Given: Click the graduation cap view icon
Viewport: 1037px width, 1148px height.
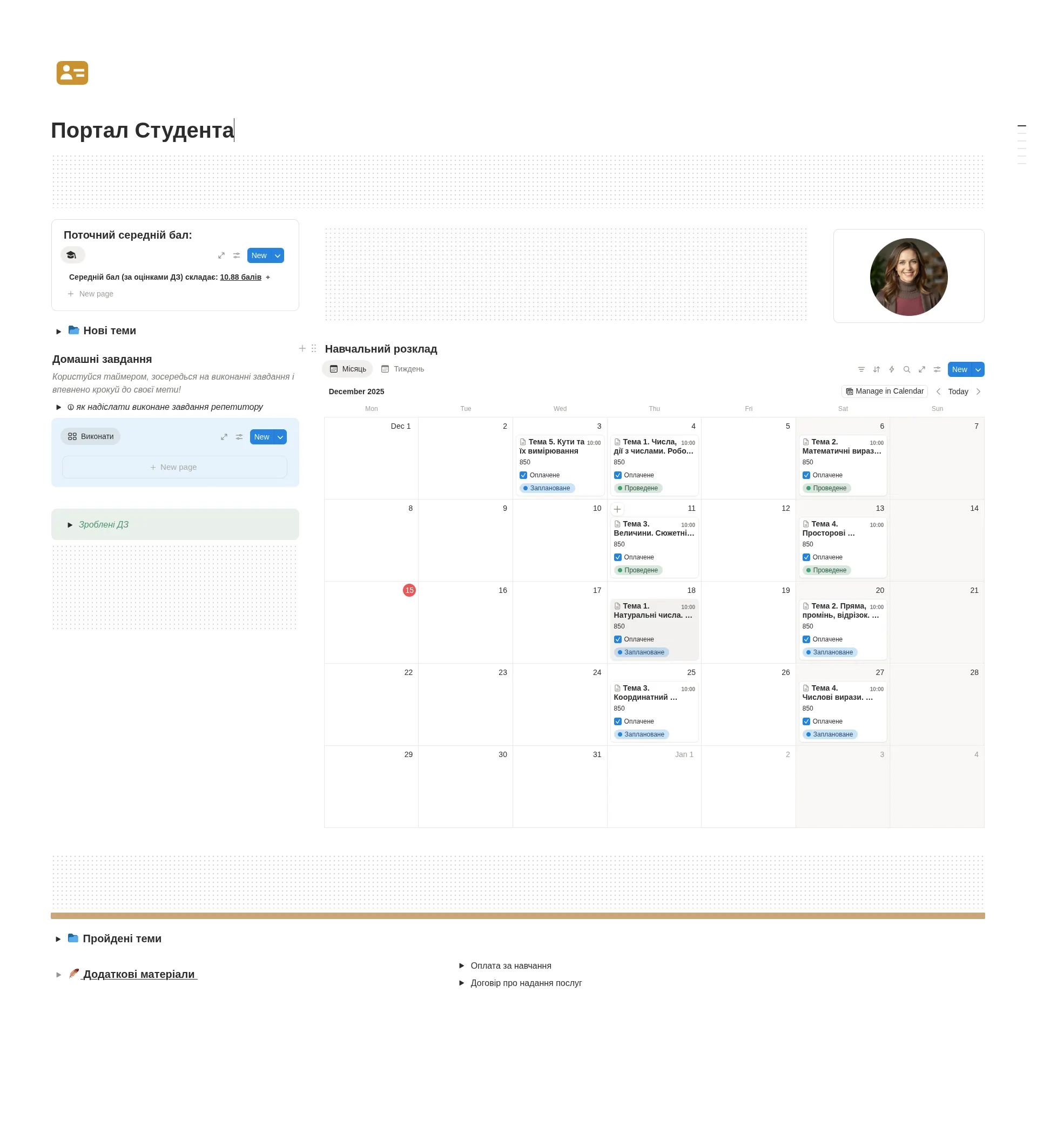Looking at the screenshot, I should [72, 255].
